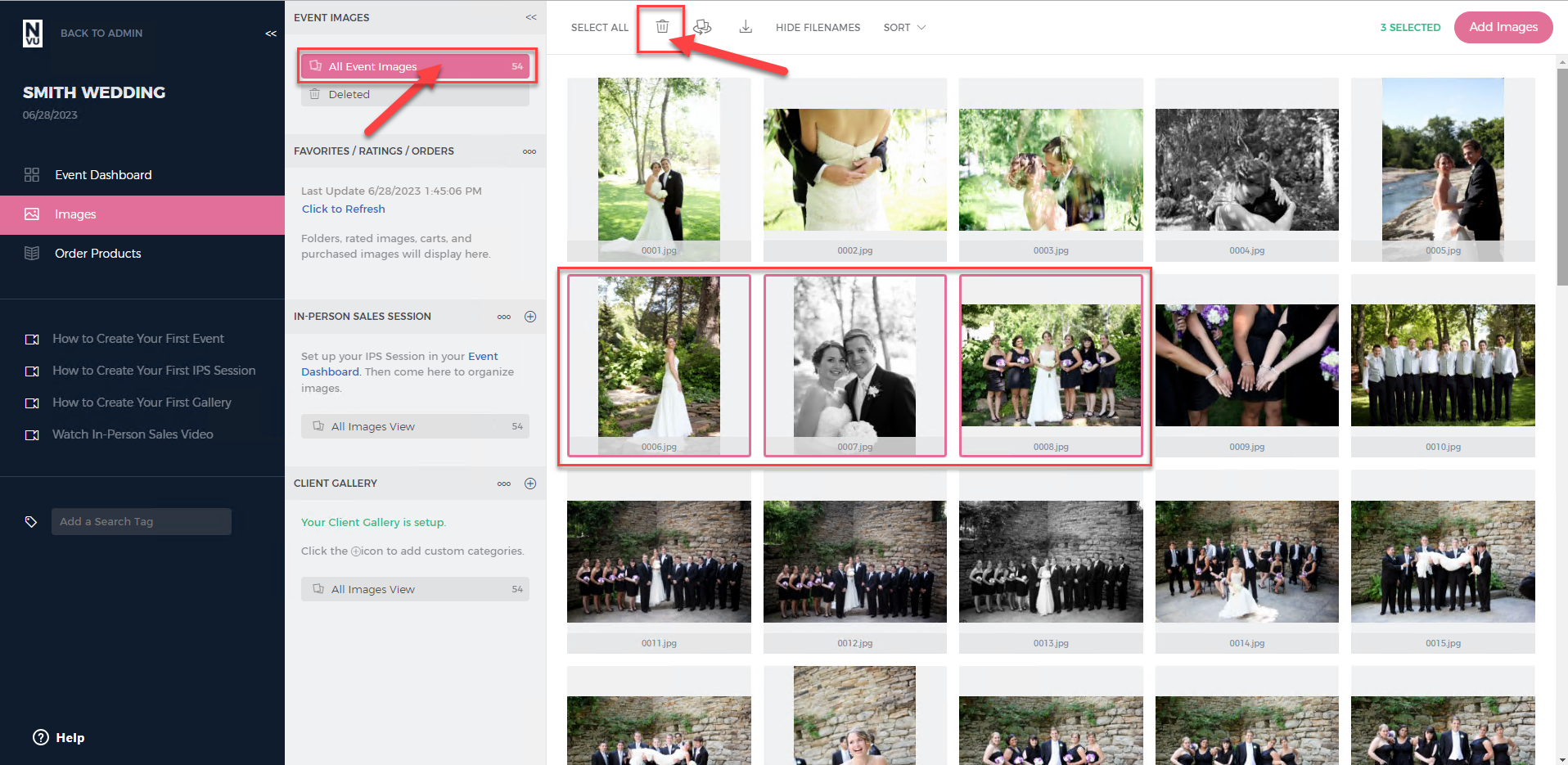Screen dimensions: 1568x765
Task: Add a custom Client Gallery category
Action: (x=530, y=484)
